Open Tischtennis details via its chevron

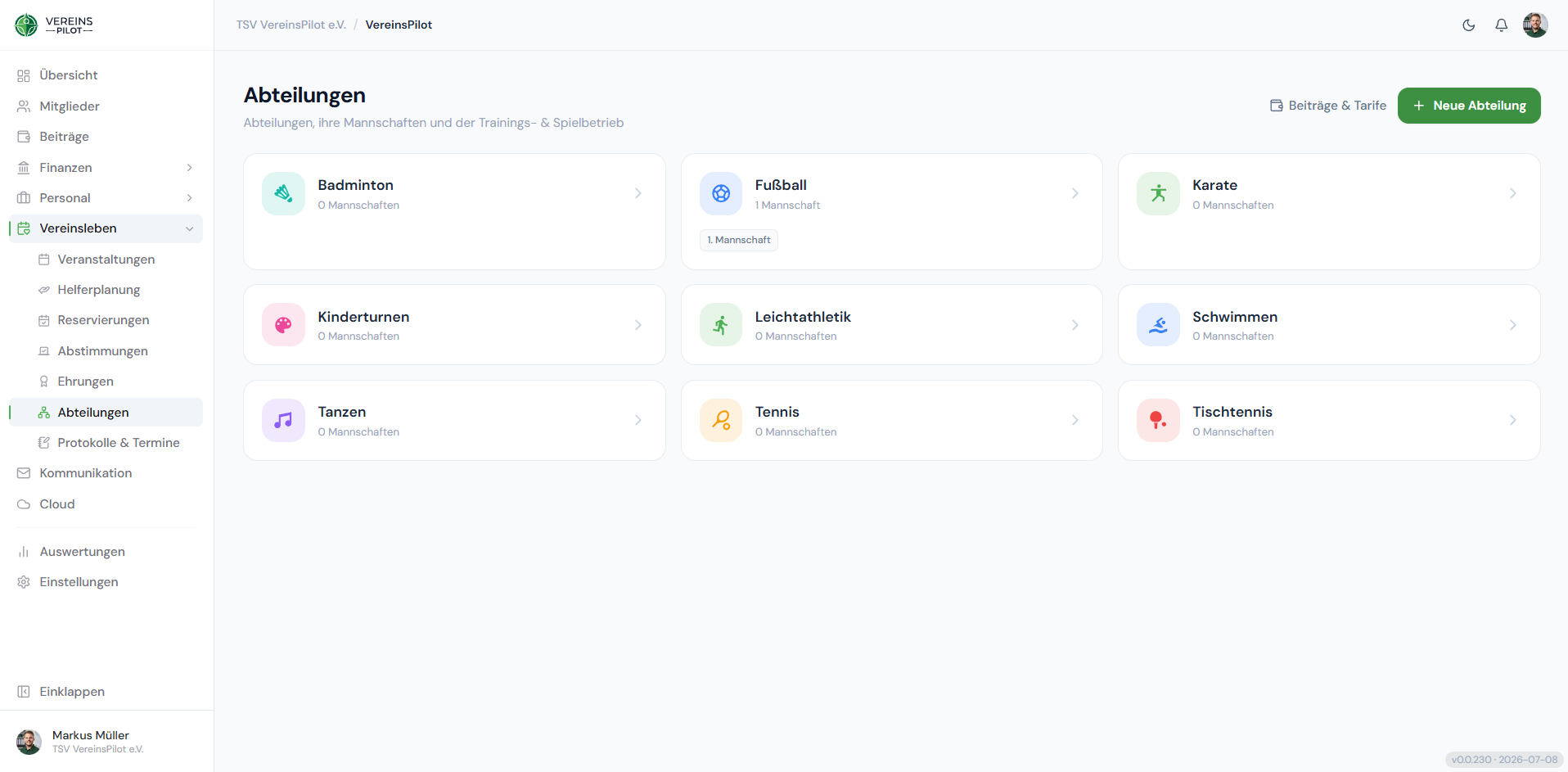pyautogui.click(x=1513, y=421)
